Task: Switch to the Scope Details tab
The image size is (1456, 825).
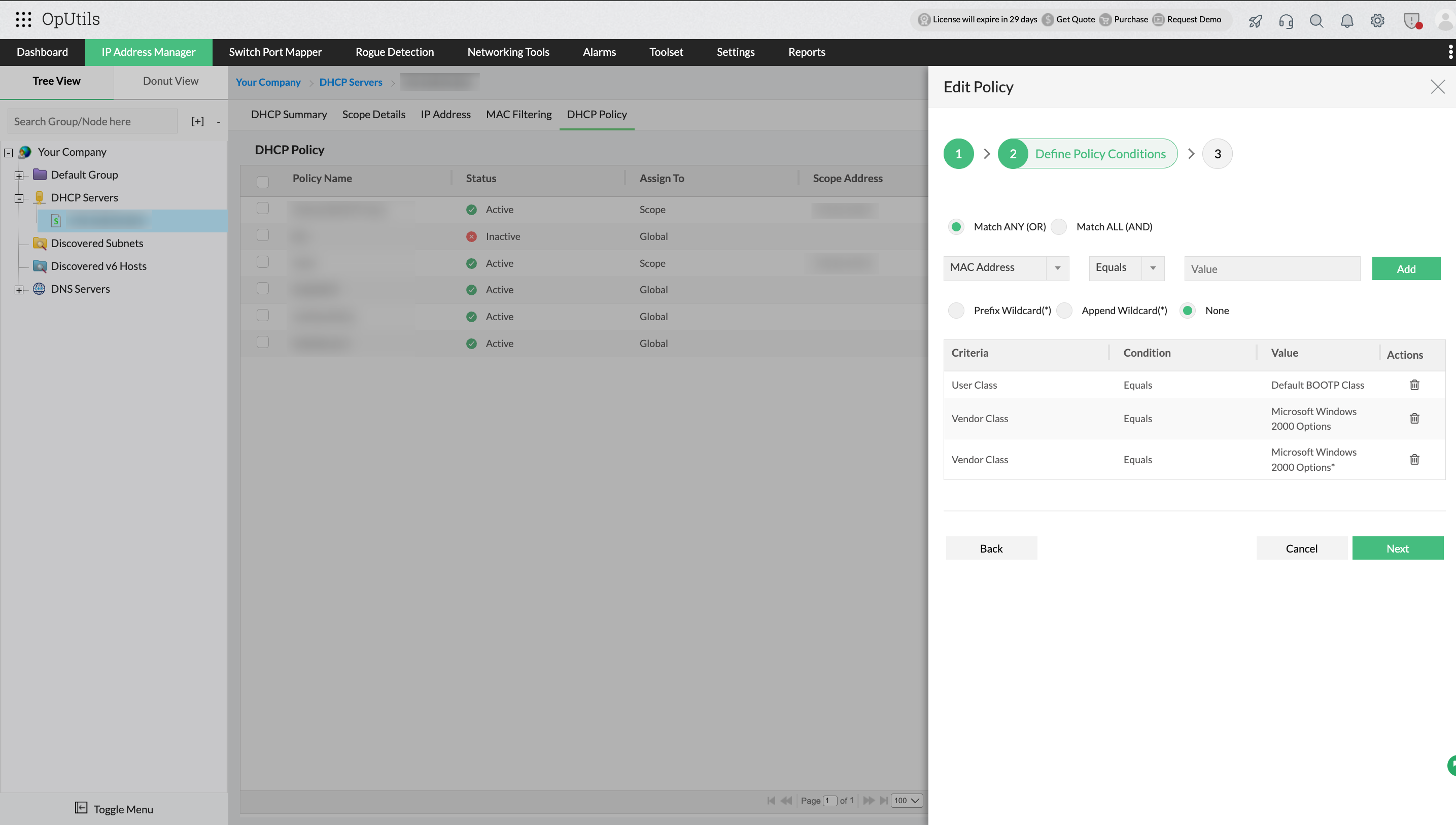Action: (x=373, y=115)
